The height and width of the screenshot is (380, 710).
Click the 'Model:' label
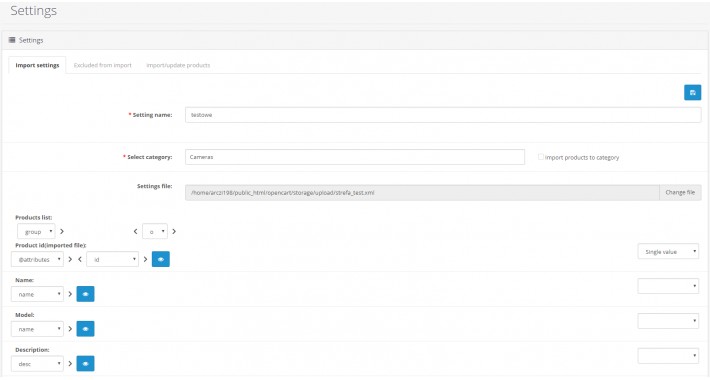click(25, 315)
